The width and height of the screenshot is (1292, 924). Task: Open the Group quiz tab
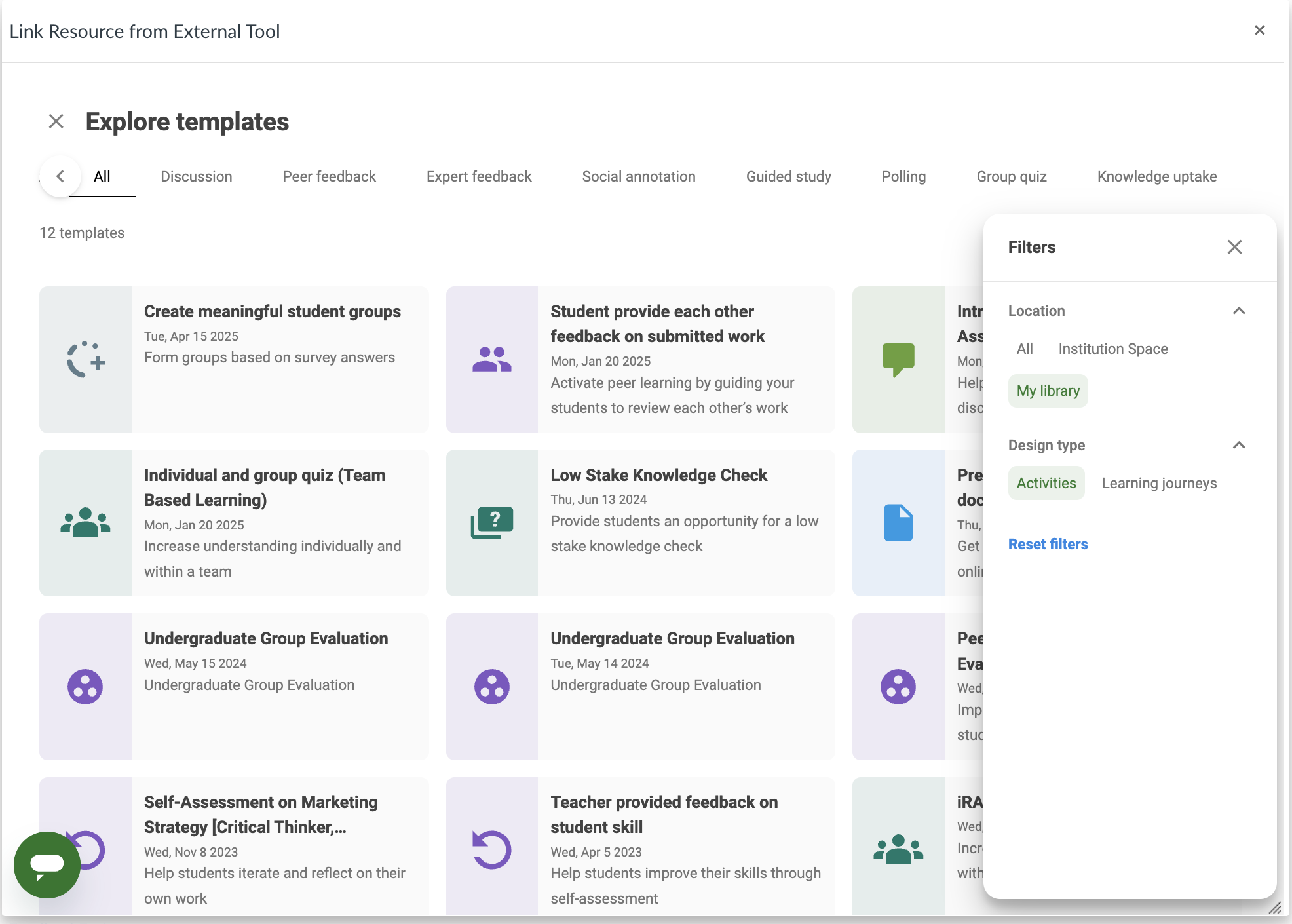coord(1012,176)
